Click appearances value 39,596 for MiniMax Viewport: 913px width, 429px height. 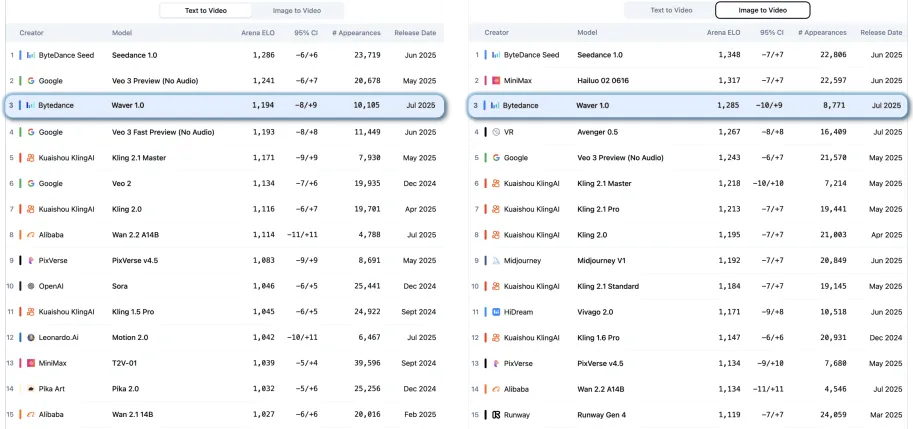(x=367, y=363)
